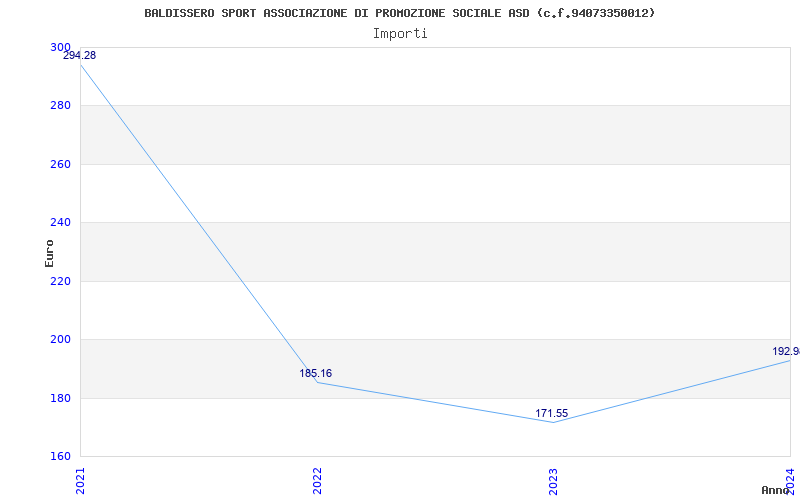Viewport: 800px width, 500px height.
Task: Click the 2021 x-axis label
Action: (81, 481)
